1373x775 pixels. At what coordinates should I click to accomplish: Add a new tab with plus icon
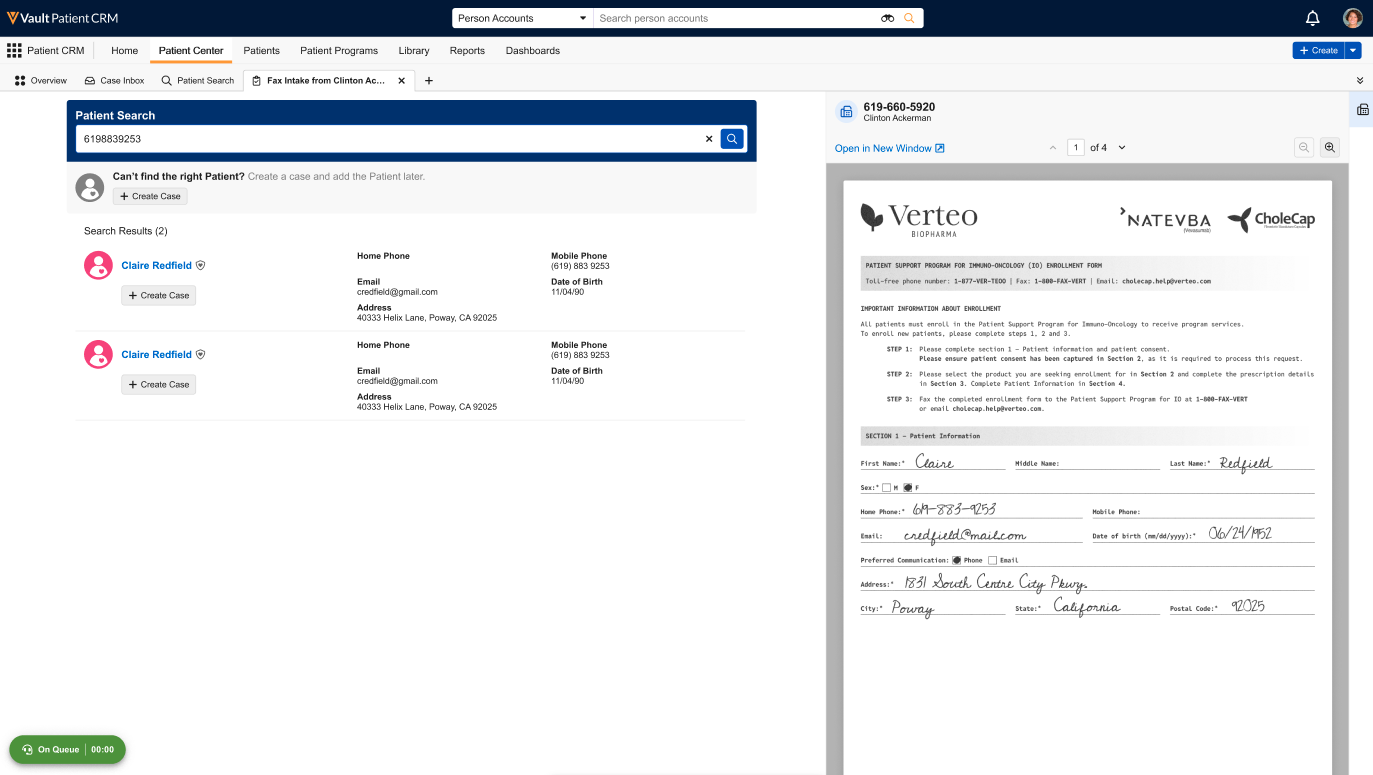[429, 81]
